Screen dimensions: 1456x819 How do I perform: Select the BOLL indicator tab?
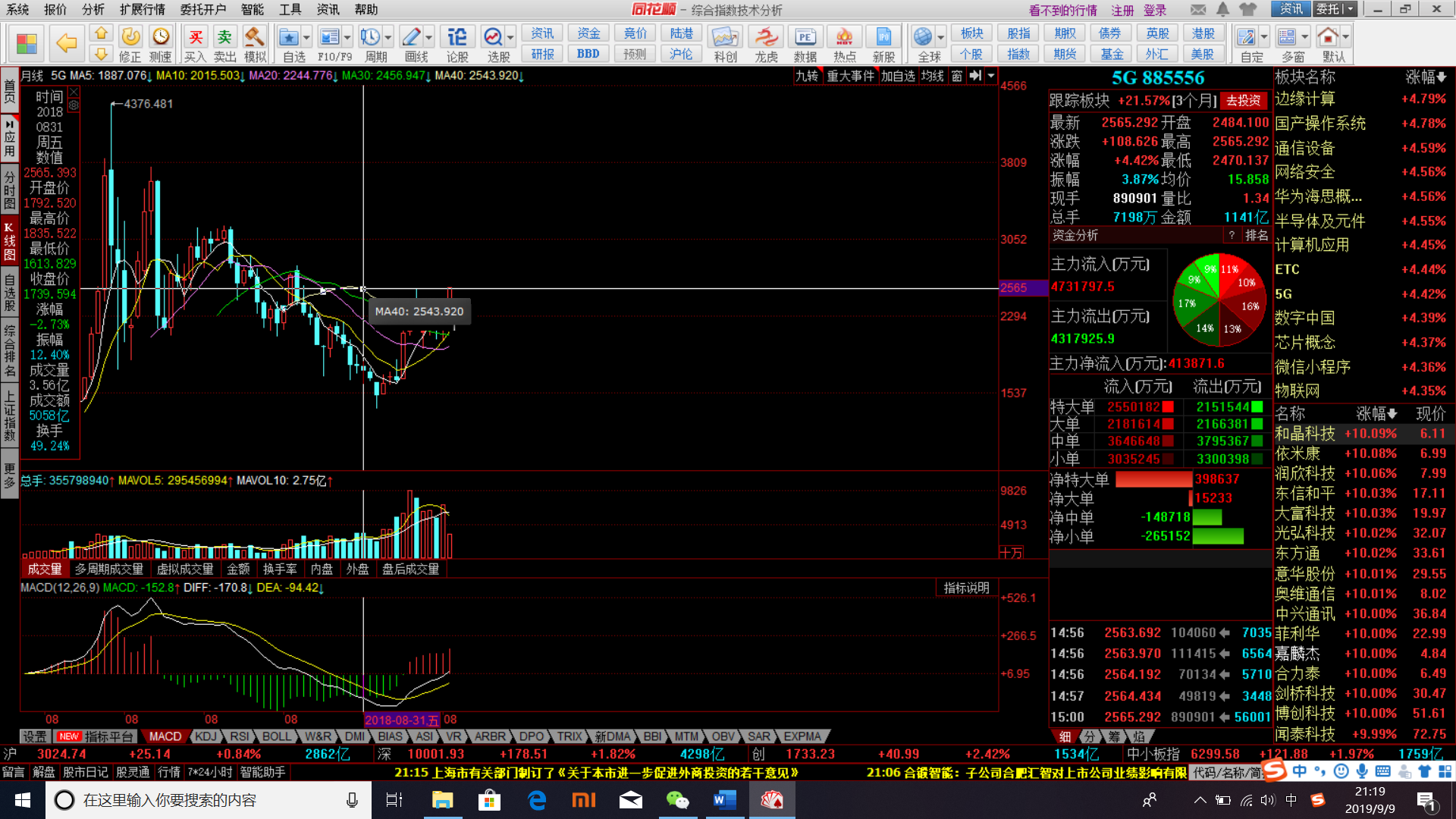point(277,736)
